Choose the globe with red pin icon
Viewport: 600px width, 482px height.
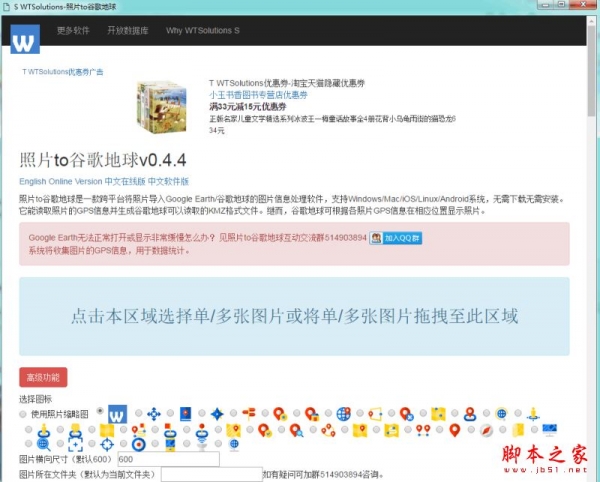click(344, 414)
